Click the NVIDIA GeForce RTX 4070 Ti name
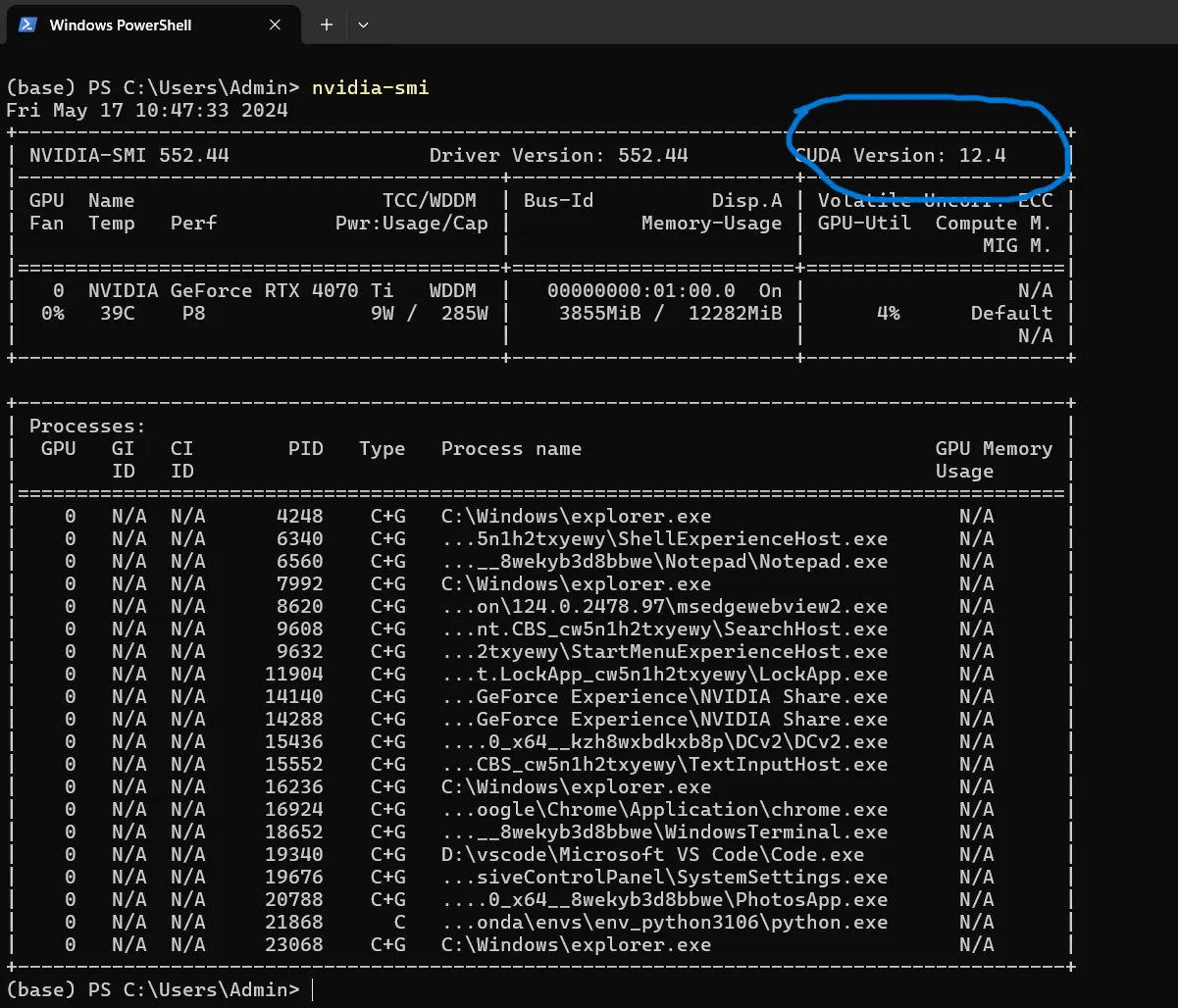The image size is (1178, 1008). 241,290
